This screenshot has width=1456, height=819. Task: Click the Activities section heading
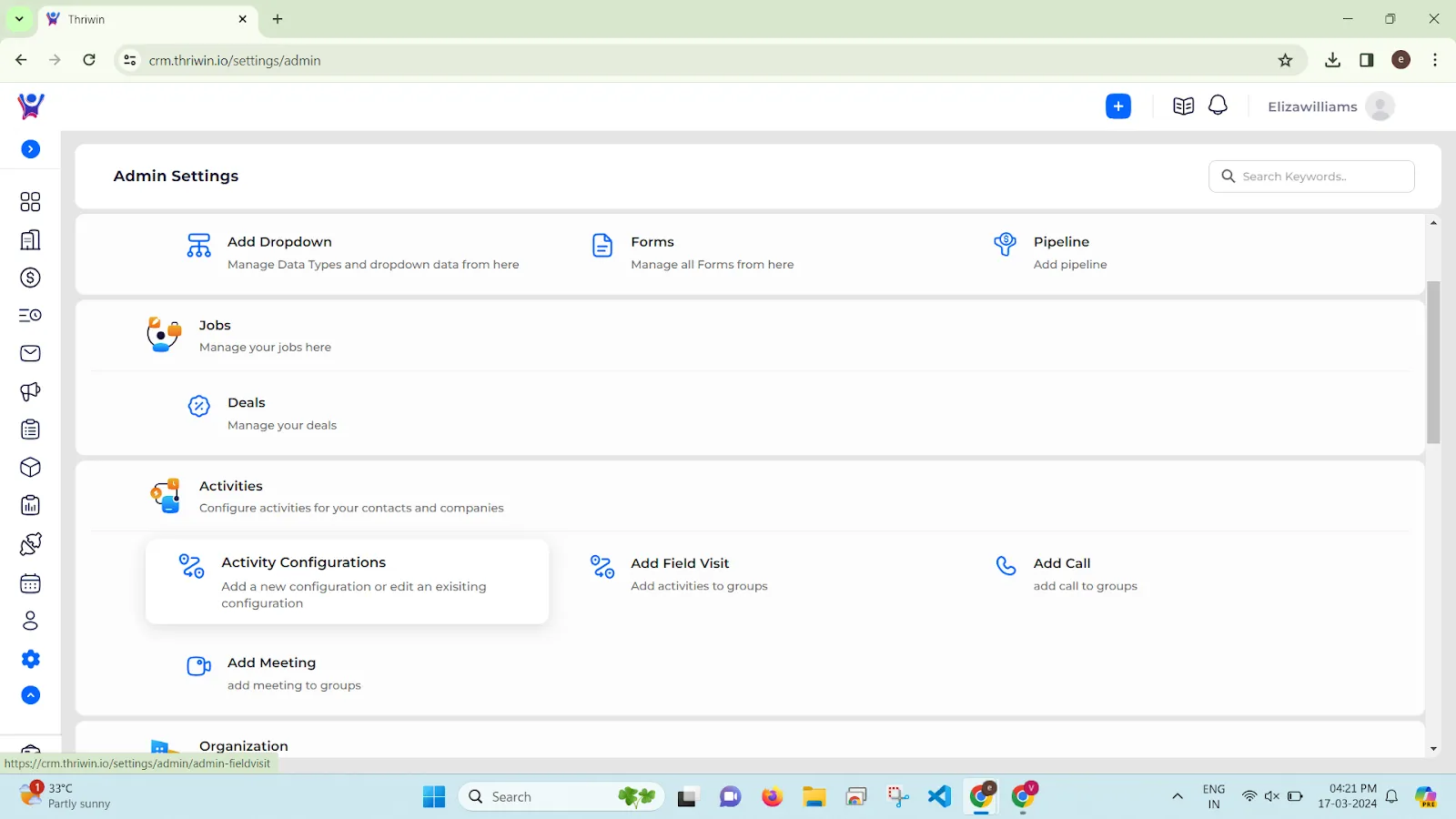231,486
